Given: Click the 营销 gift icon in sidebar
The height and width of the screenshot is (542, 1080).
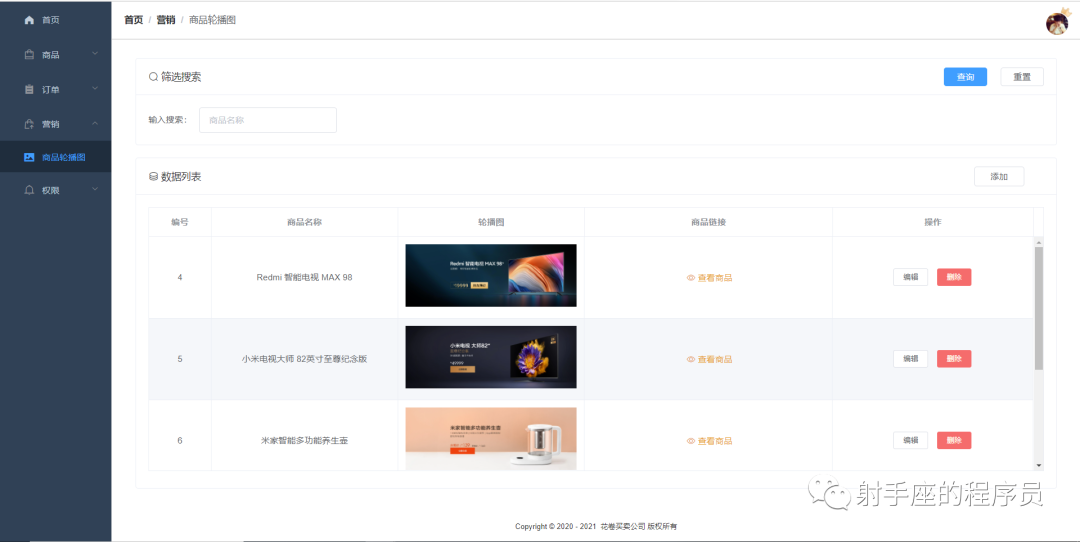Looking at the screenshot, I should (x=29, y=124).
